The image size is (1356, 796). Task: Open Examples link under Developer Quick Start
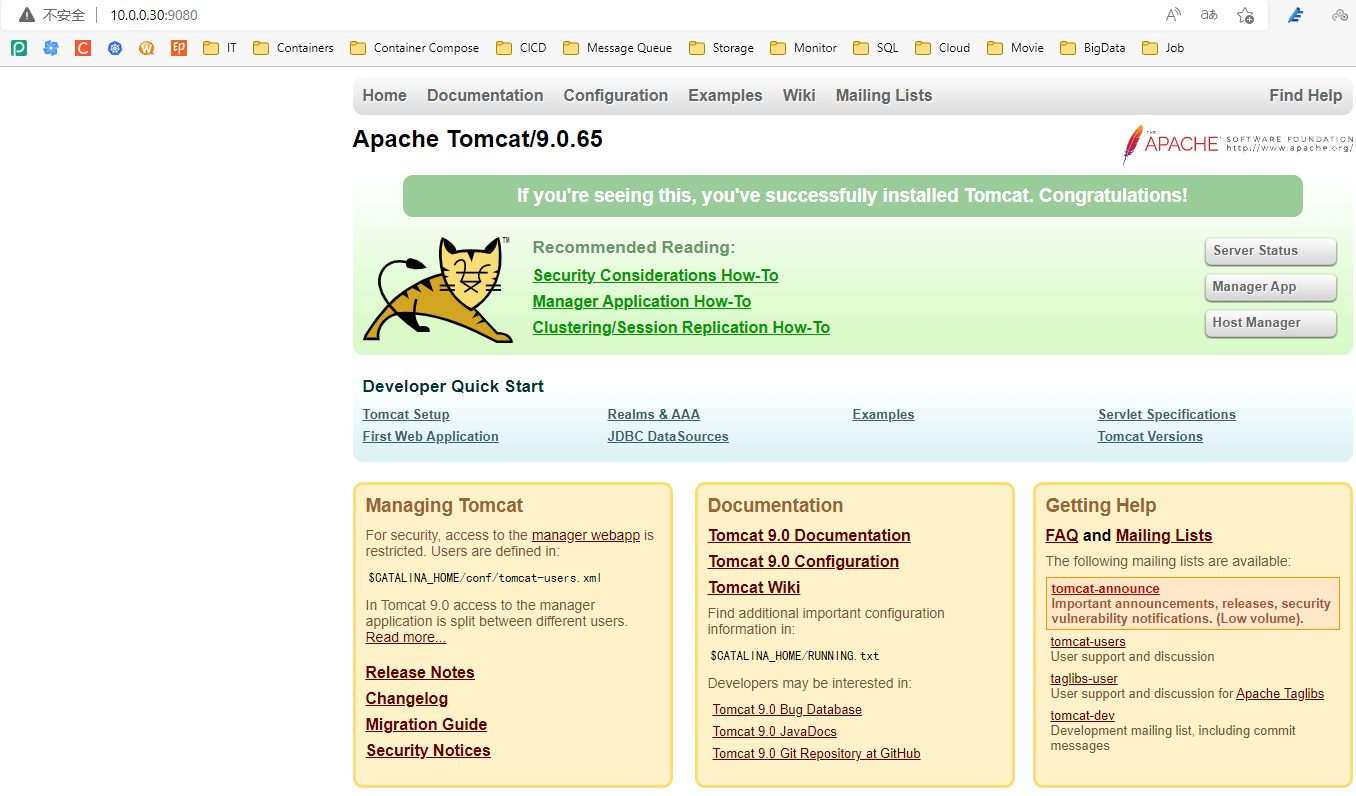click(x=883, y=414)
